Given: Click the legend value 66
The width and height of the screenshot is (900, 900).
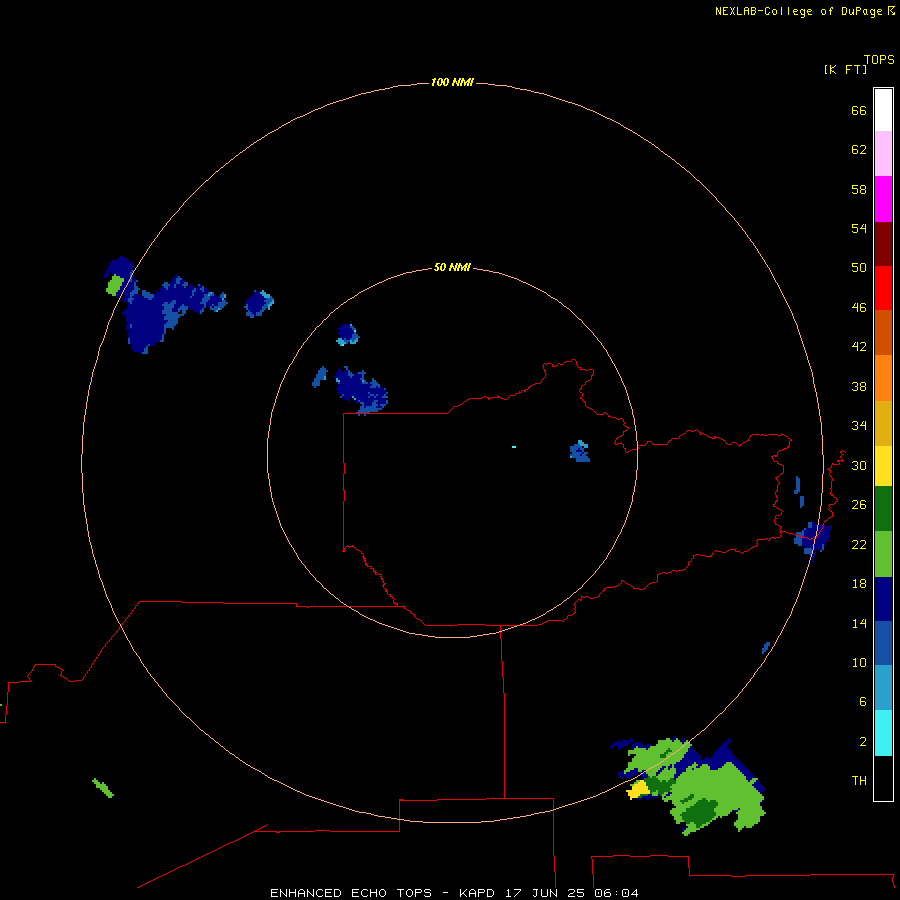Looking at the screenshot, I should 859,110.
